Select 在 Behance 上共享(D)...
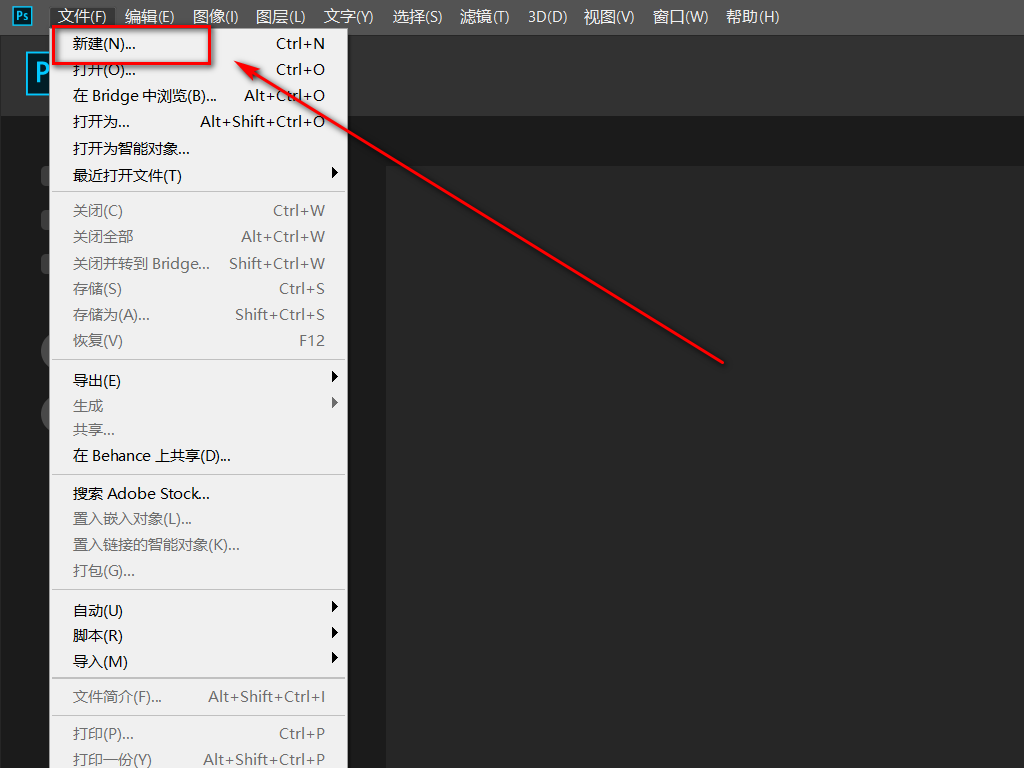Screen dimensions: 1024x768 (199, 456)
